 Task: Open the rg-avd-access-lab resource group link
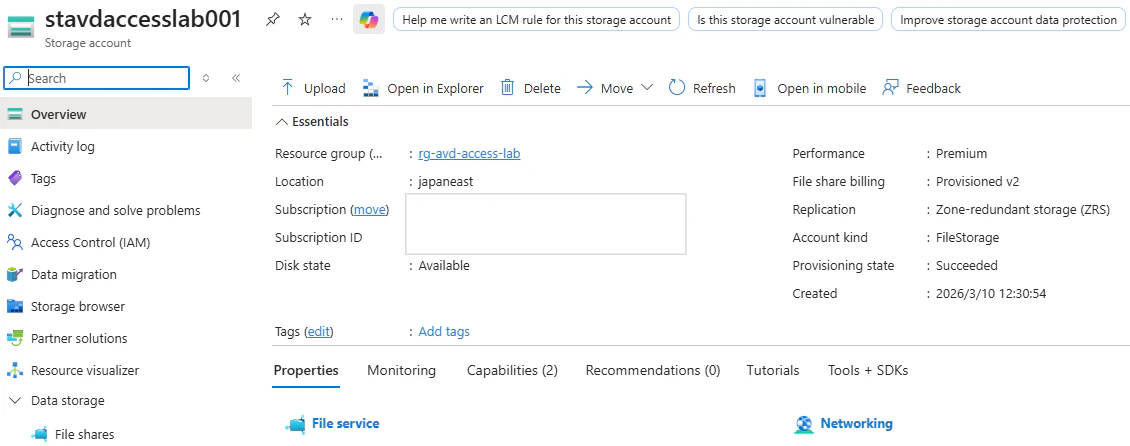coord(469,153)
